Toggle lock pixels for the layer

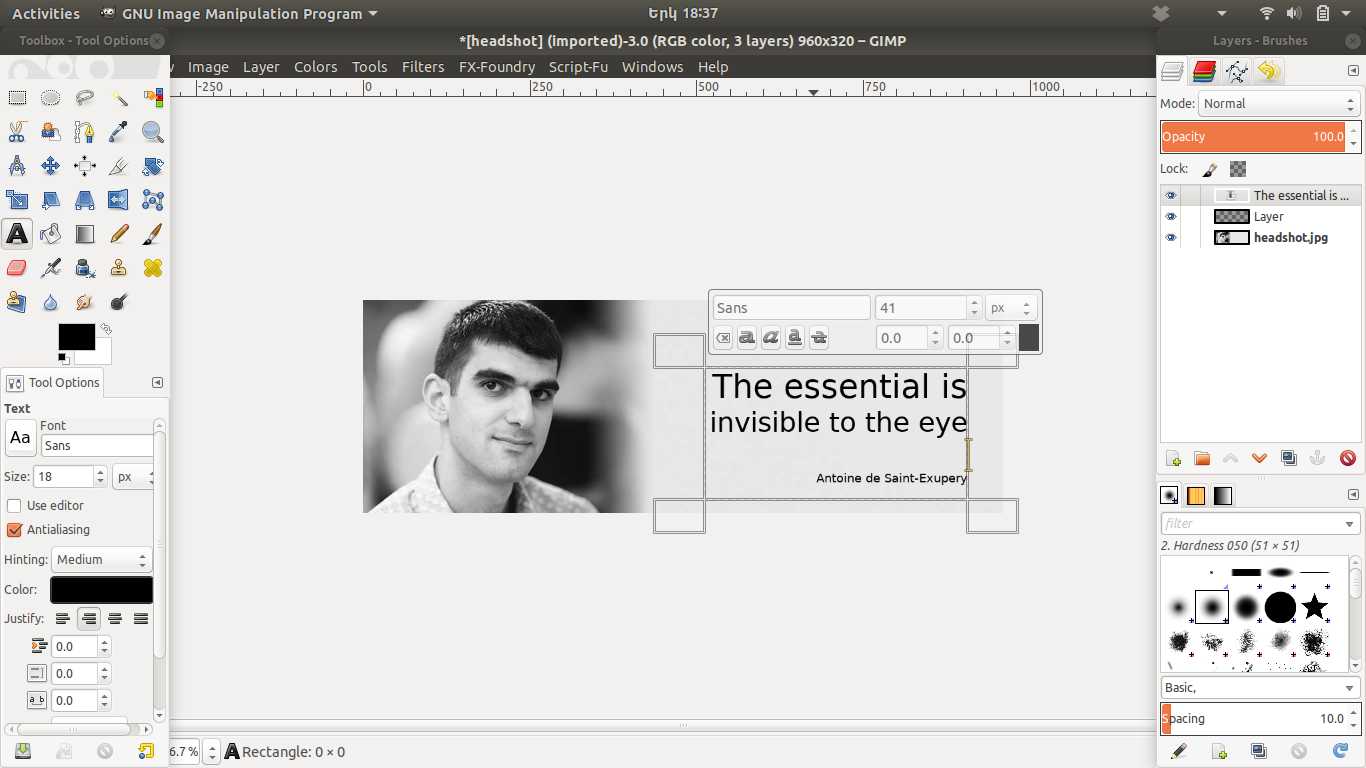tap(1209, 169)
